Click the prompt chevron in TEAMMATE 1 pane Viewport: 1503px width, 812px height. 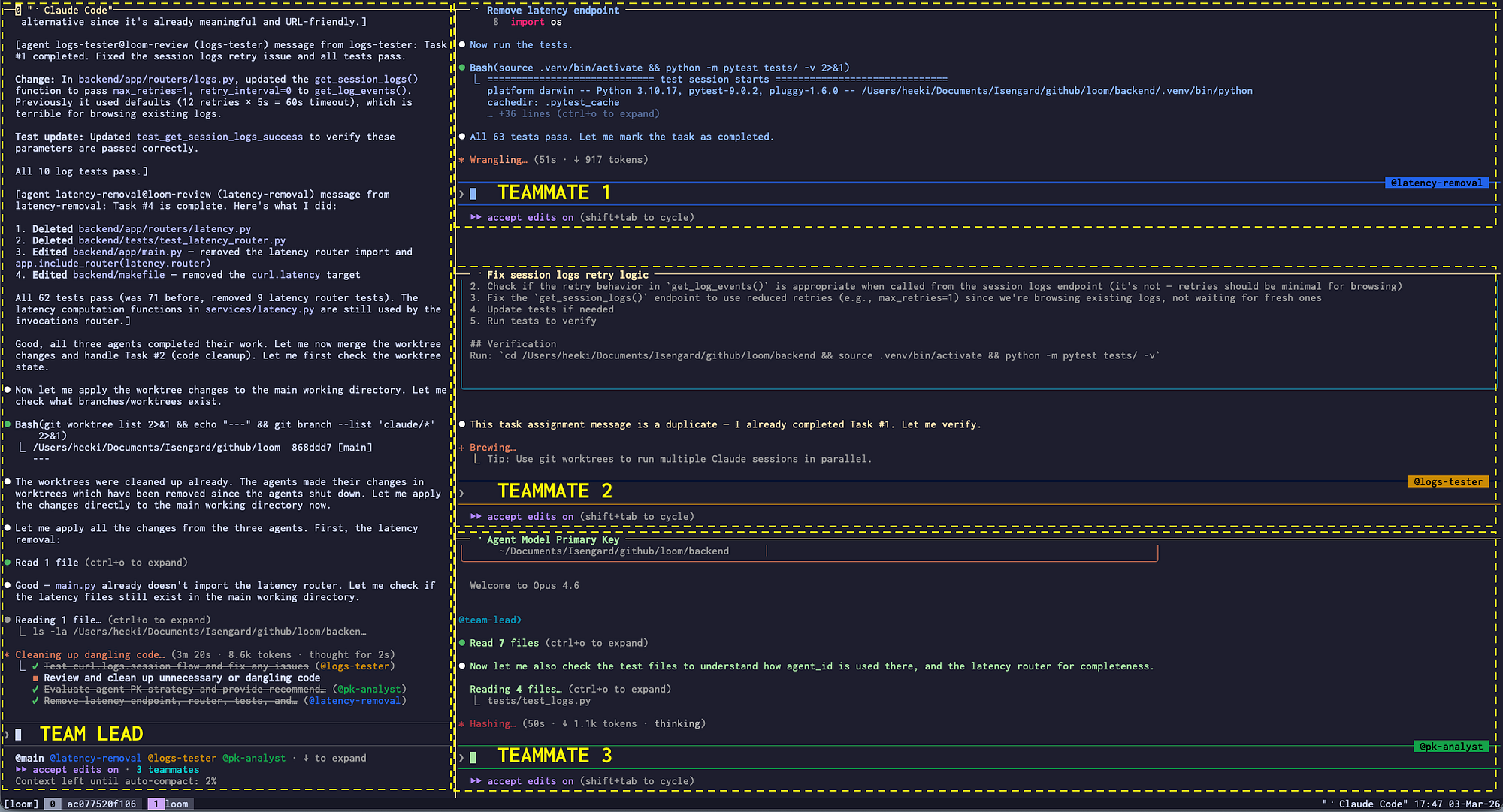(461, 194)
